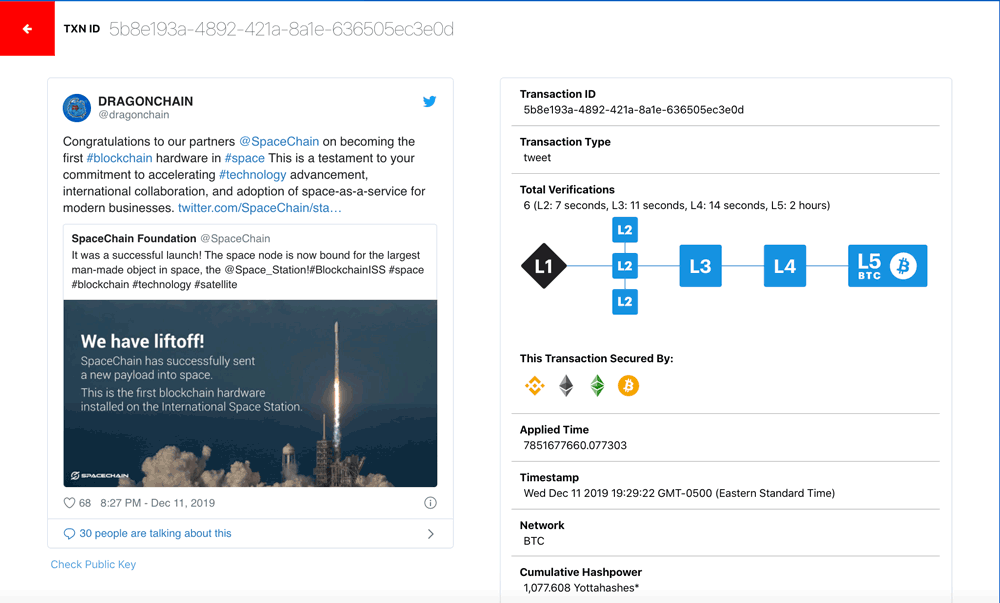Open the We have liftoff rocket image
Viewport: 1000px width, 603px height.
tap(250, 393)
